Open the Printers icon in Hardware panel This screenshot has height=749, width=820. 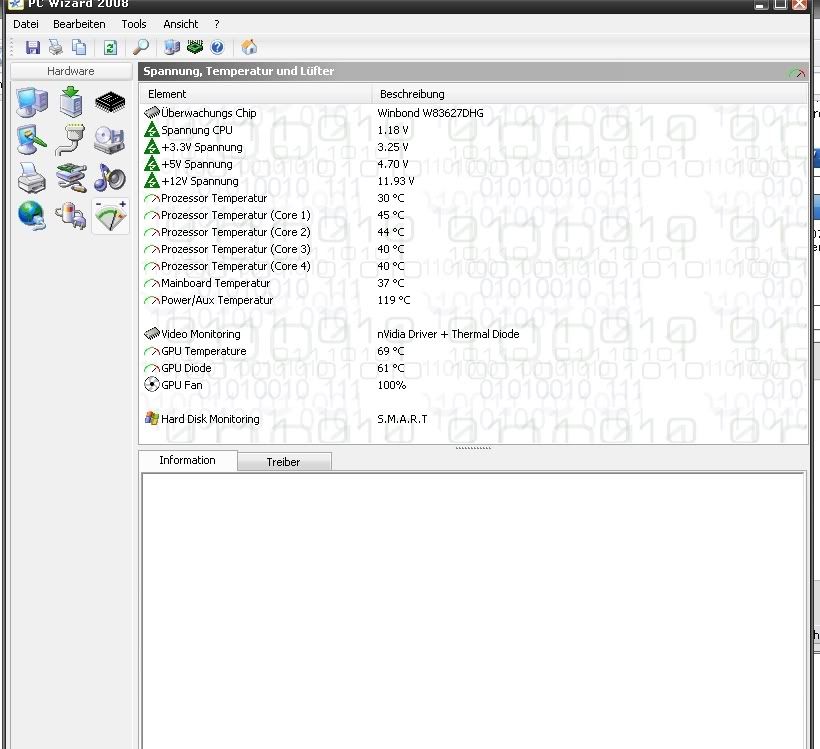point(31,178)
